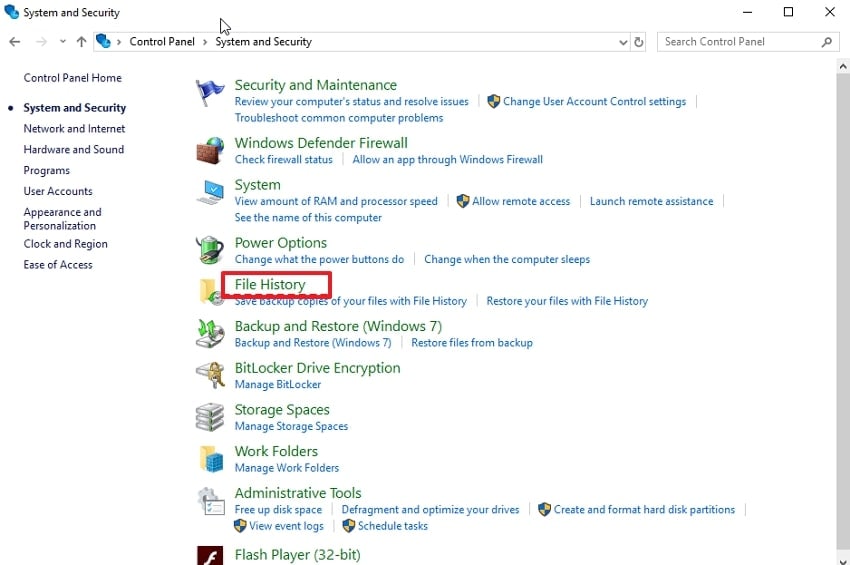Open Hardware and Sound category
850x565 pixels.
coord(74,149)
